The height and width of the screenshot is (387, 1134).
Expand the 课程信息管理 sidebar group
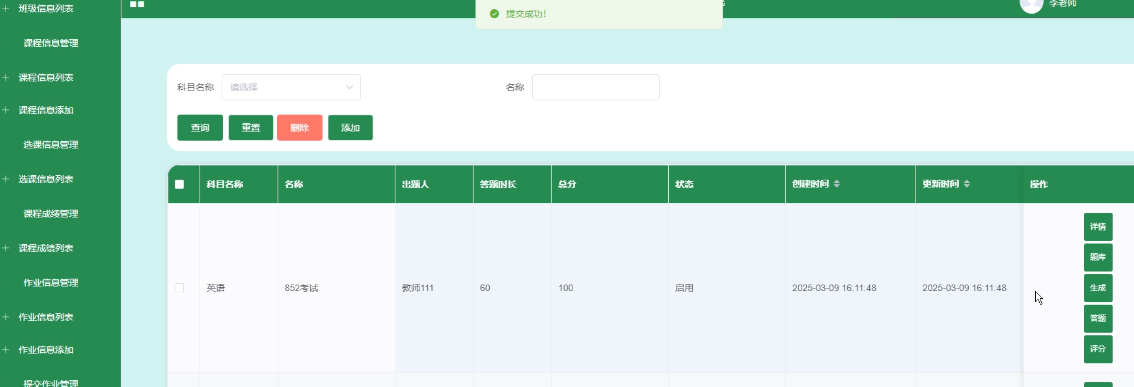click(51, 43)
